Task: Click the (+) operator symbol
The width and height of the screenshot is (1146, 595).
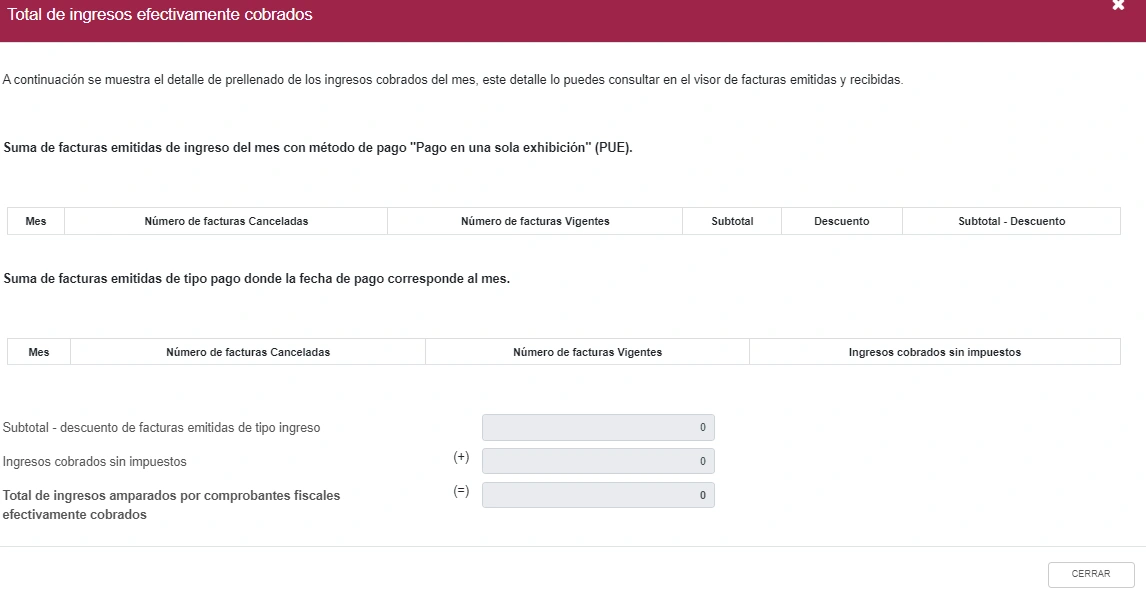Action: tap(461, 457)
